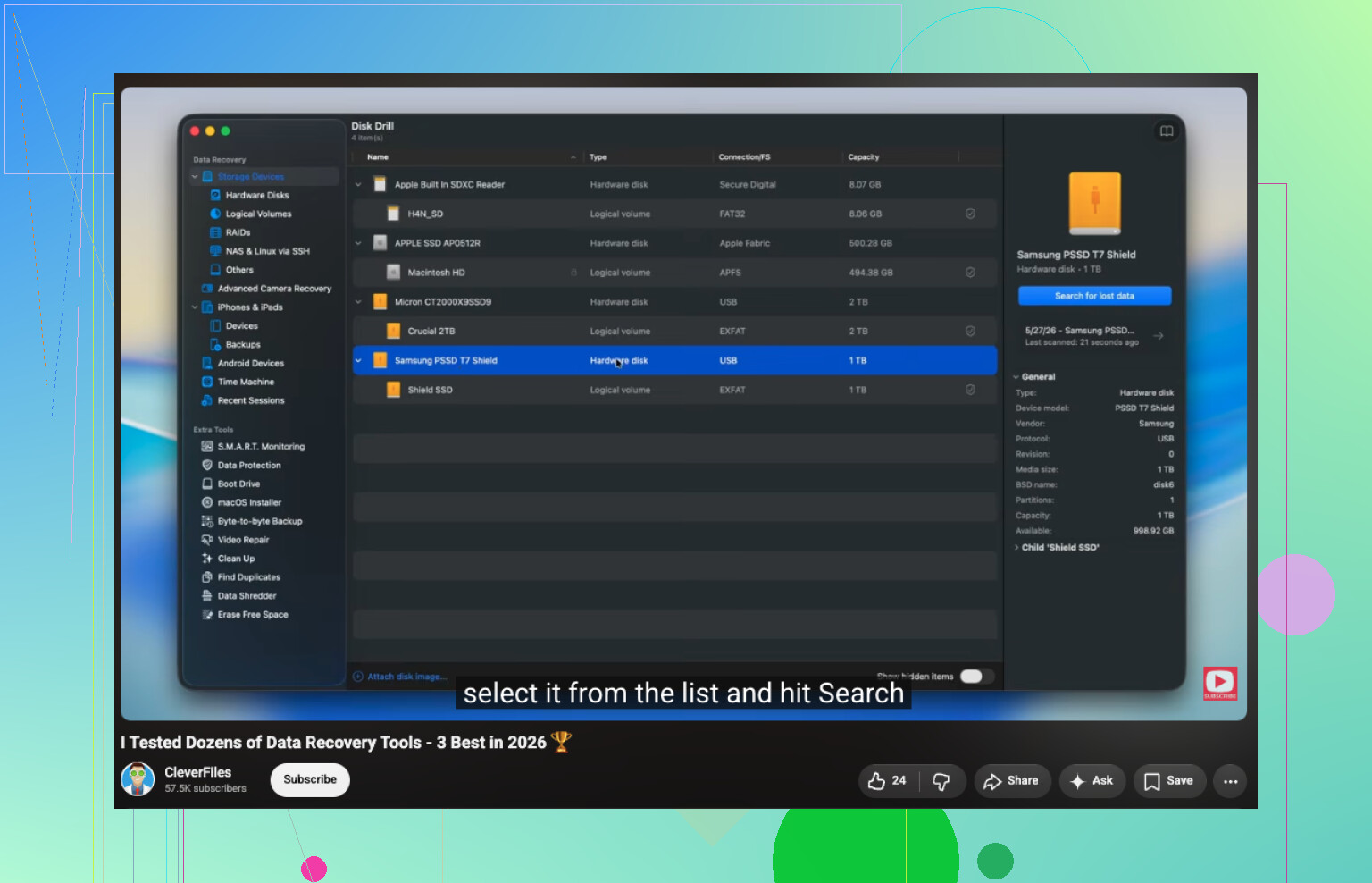This screenshot has height=883, width=1372.
Task: Select Hardware Disks in the sidebar
Action: point(256,195)
